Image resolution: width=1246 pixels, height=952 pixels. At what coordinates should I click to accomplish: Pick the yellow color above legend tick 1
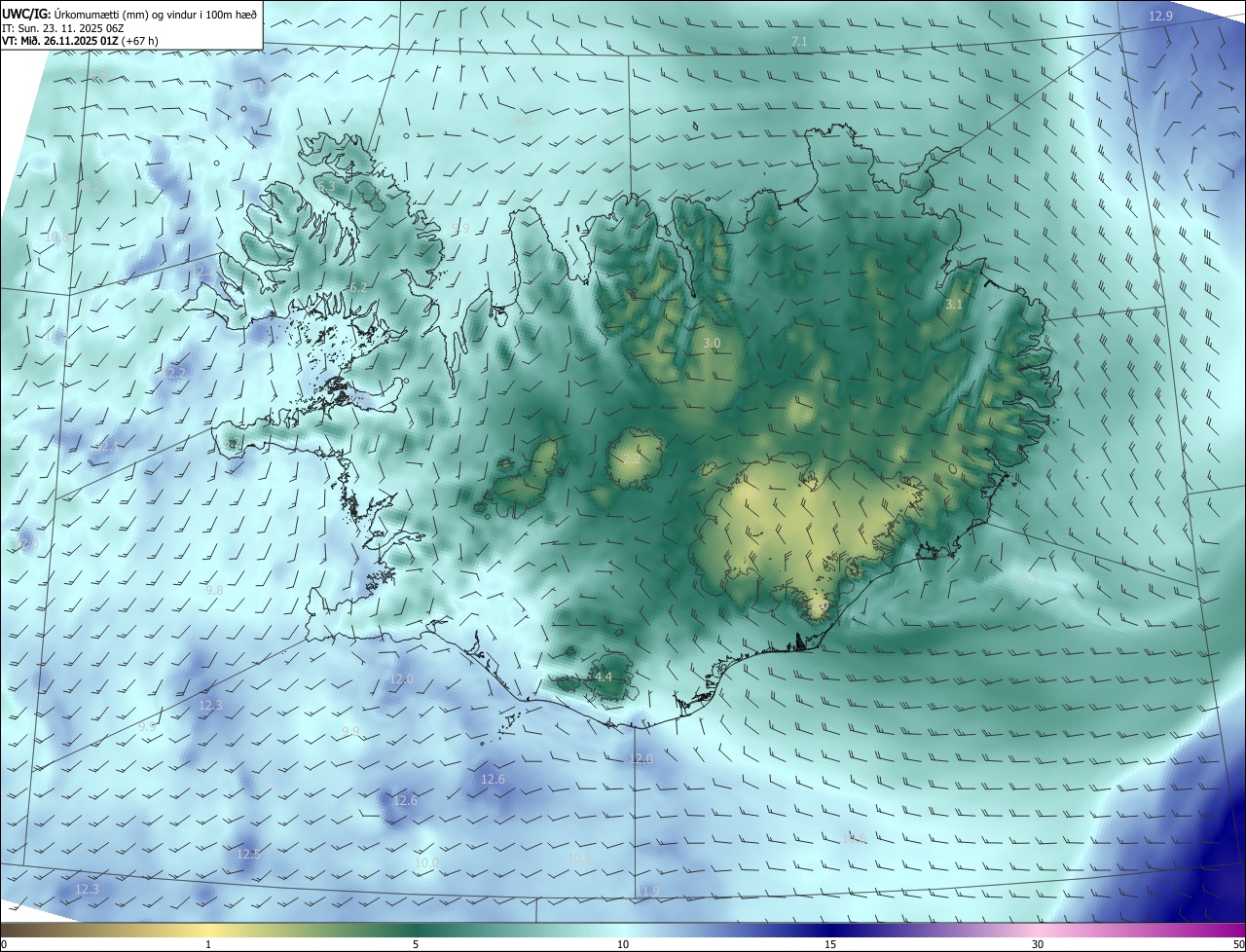tap(208, 930)
